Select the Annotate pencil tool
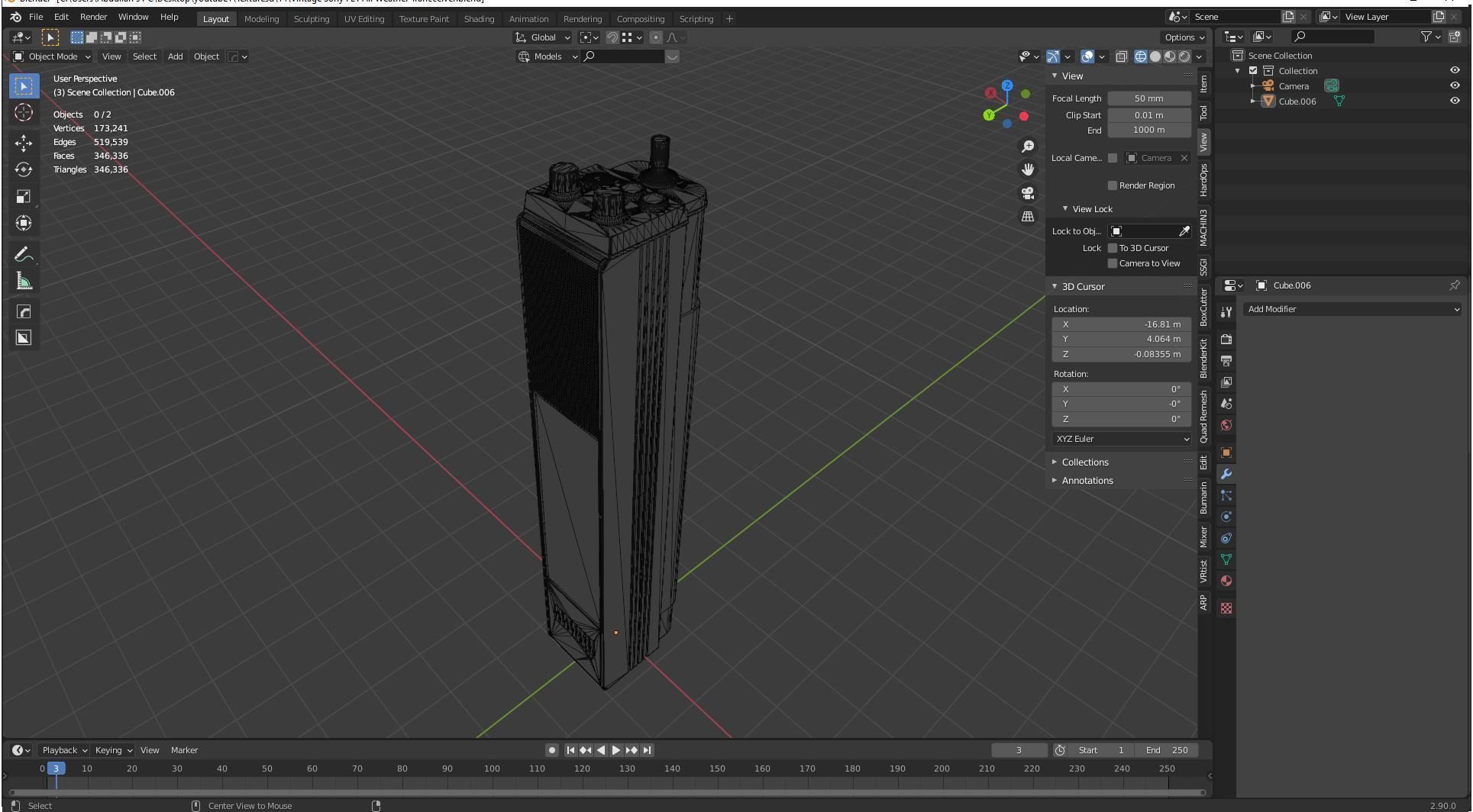 [24, 254]
